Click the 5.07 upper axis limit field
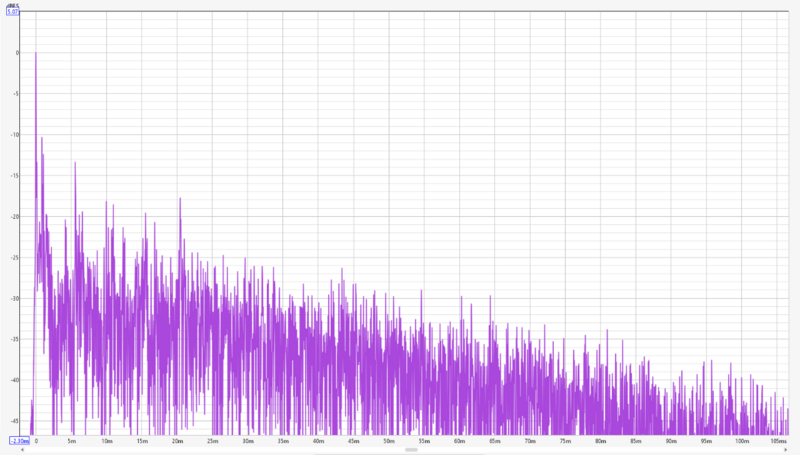The width and height of the screenshot is (800, 455). point(13,11)
